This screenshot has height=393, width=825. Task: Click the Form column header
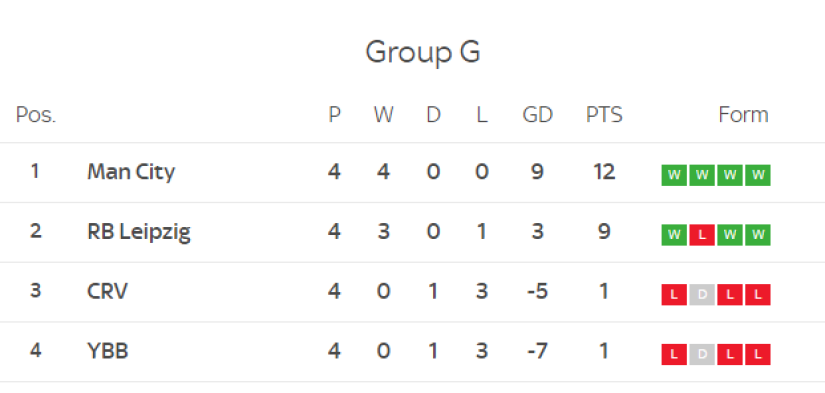click(743, 115)
